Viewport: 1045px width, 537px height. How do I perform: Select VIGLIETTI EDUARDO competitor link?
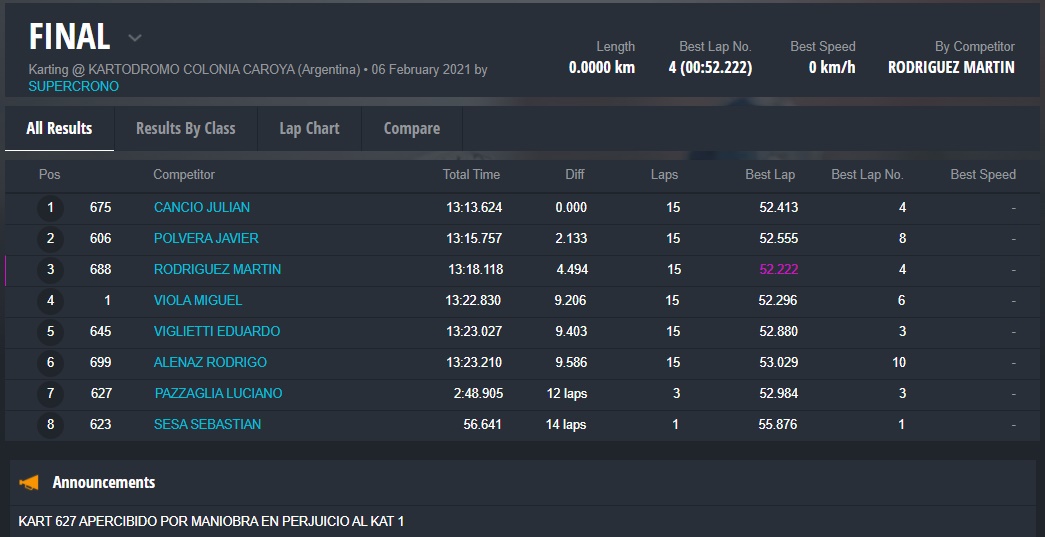click(x=217, y=331)
